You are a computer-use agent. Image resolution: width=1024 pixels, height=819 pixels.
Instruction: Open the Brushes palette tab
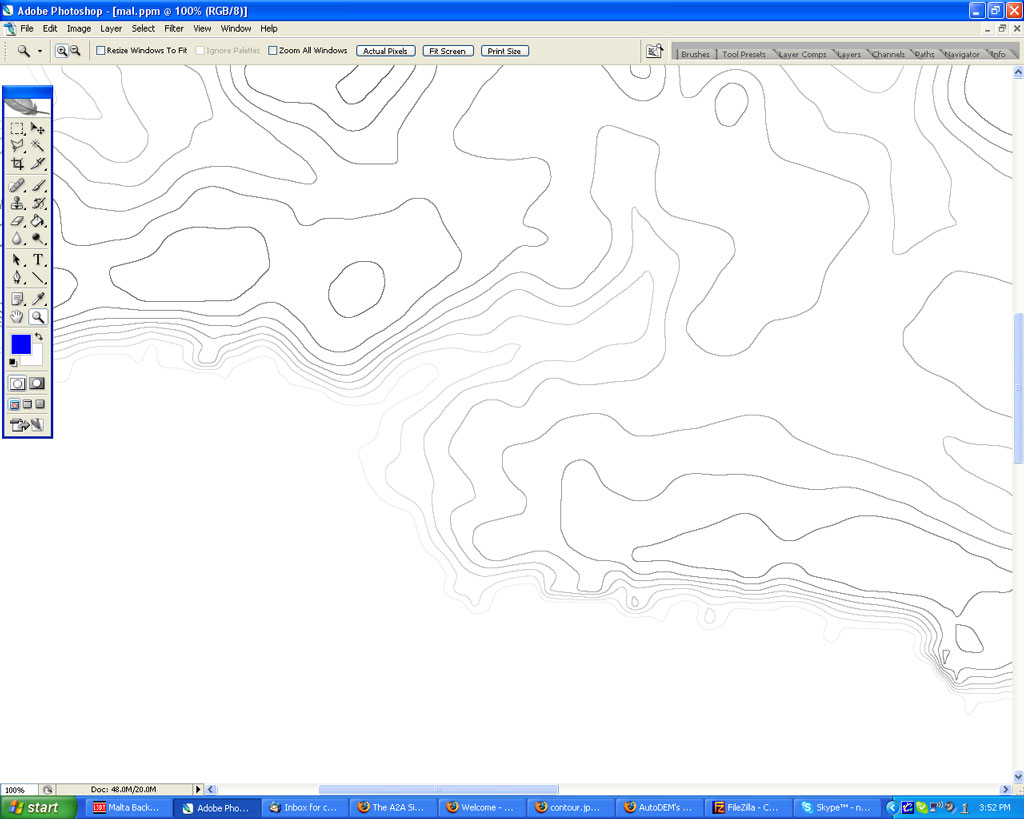(x=695, y=54)
